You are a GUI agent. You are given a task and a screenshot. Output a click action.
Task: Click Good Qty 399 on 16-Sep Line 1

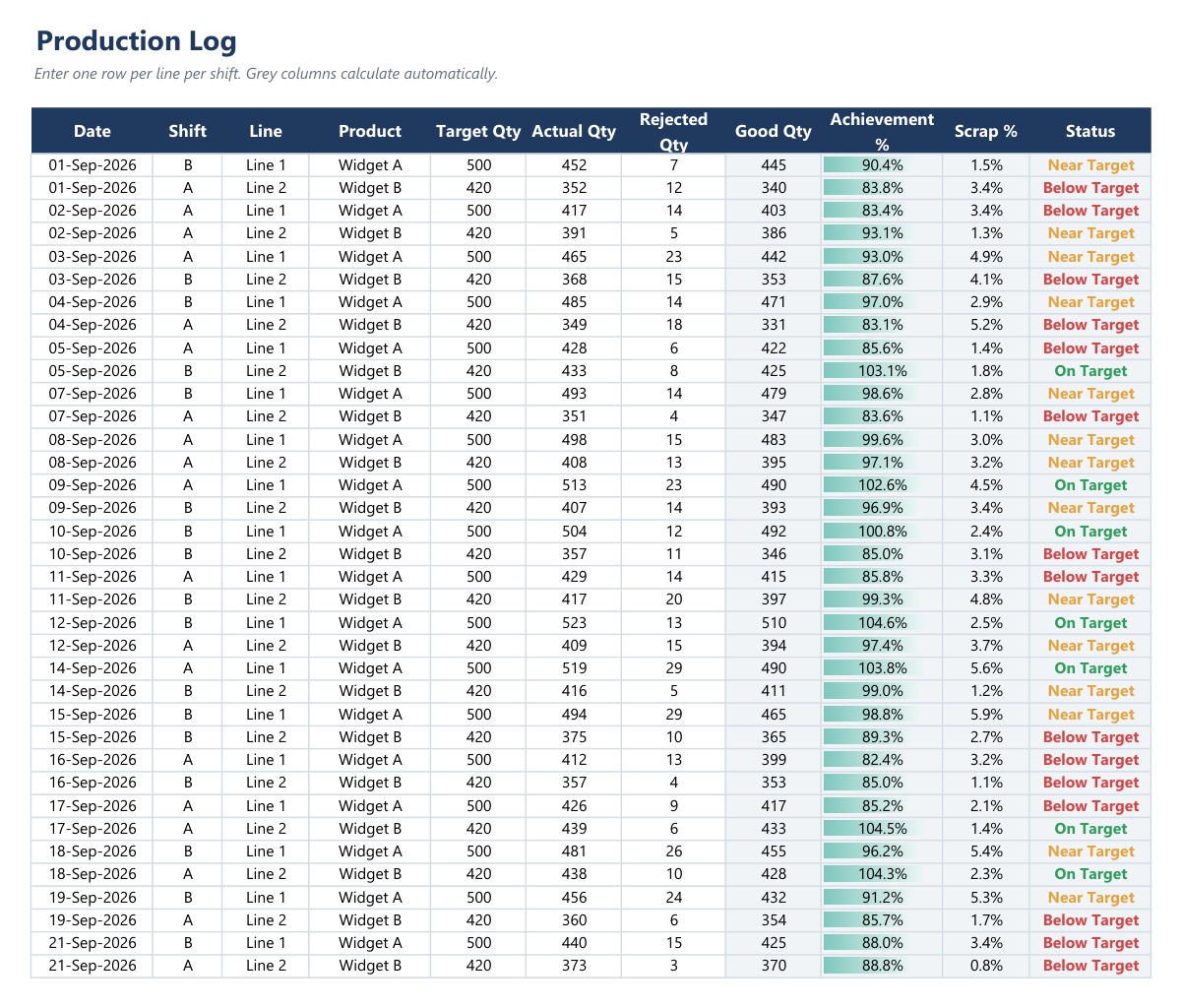tap(774, 760)
